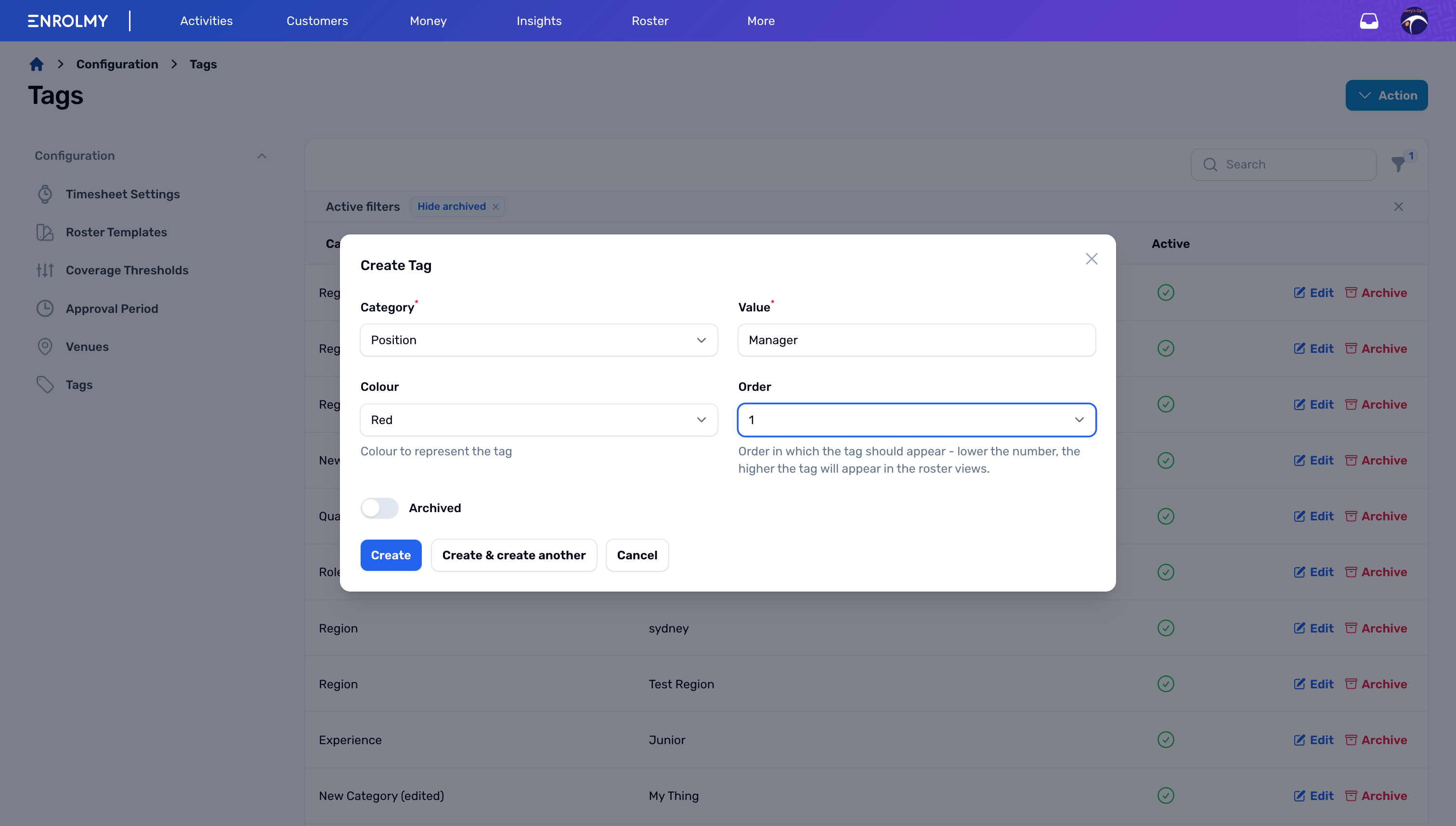Open Timesheet Settings in sidebar
Screen dimensions: 1456x826
click(x=123, y=194)
